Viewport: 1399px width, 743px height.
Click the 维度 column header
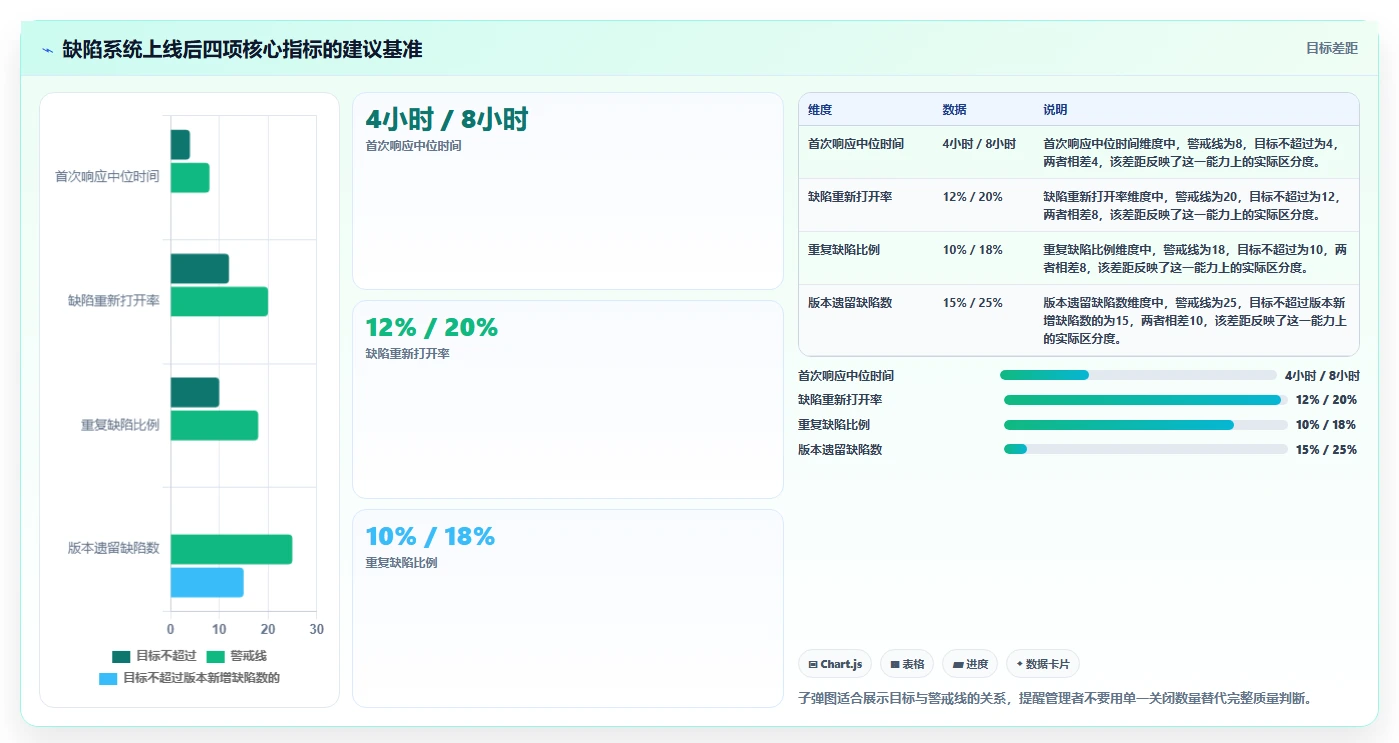pyautogui.click(x=820, y=110)
